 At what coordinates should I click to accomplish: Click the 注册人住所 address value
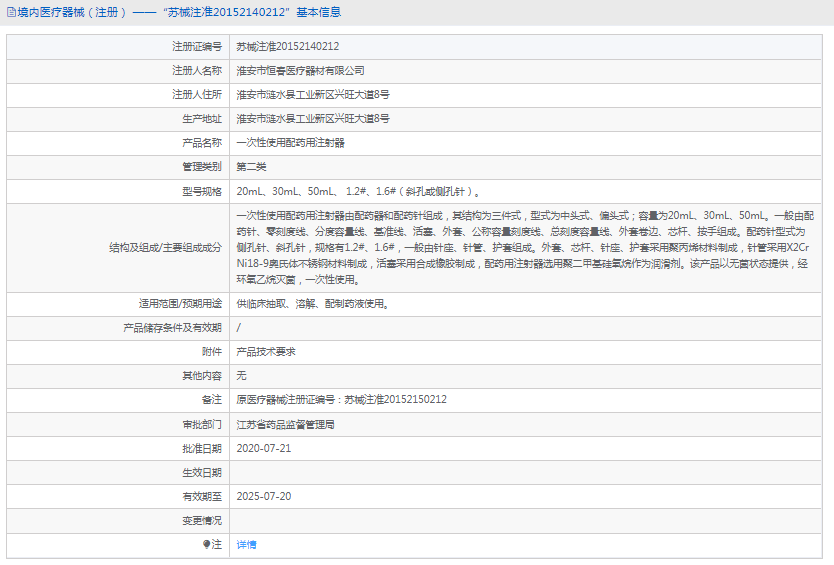[x=313, y=94]
